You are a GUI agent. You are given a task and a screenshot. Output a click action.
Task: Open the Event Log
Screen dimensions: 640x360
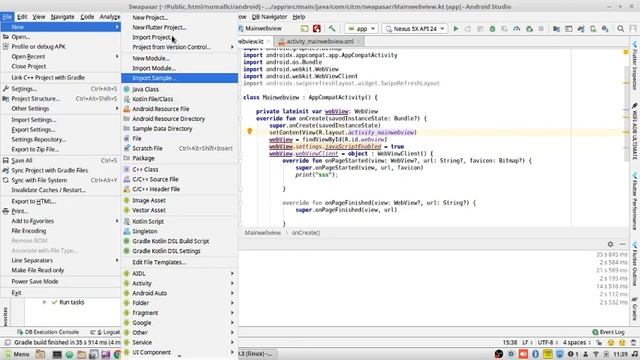coord(608,332)
